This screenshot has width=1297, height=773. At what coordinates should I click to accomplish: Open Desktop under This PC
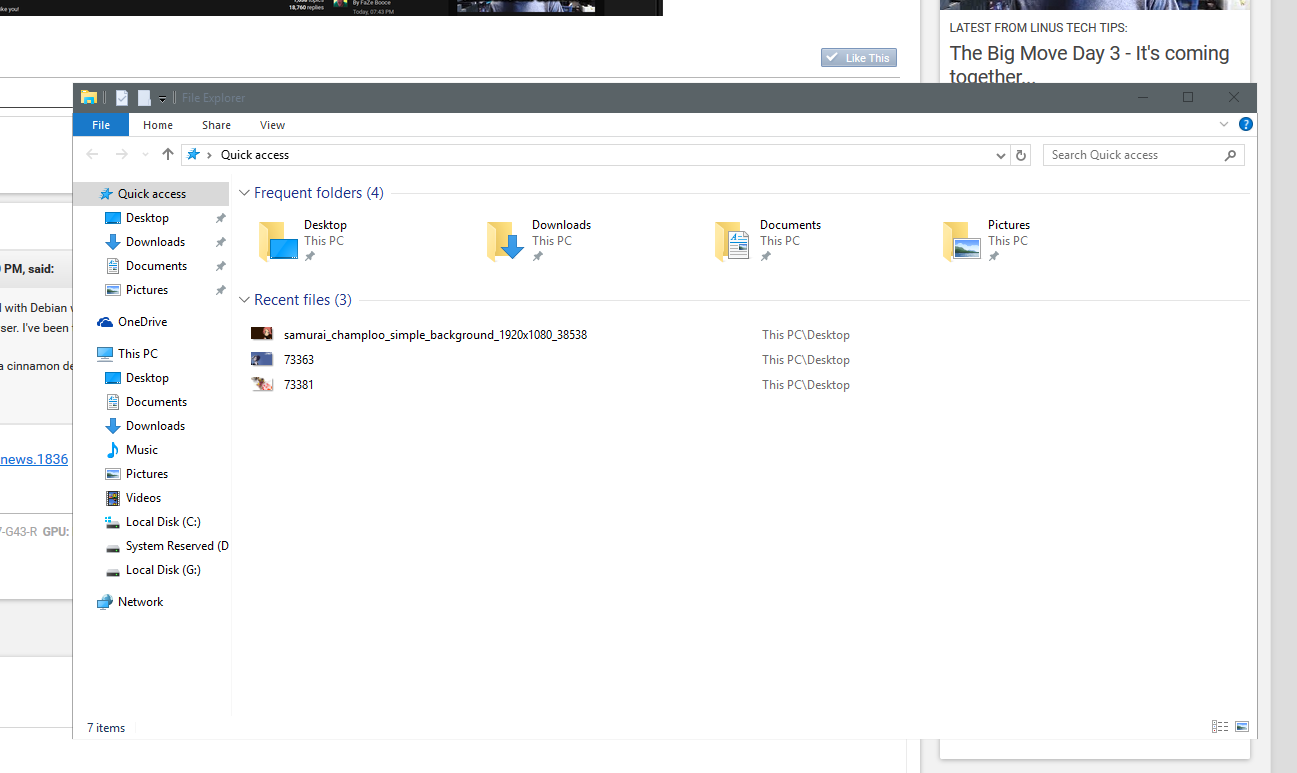tap(147, 378)
